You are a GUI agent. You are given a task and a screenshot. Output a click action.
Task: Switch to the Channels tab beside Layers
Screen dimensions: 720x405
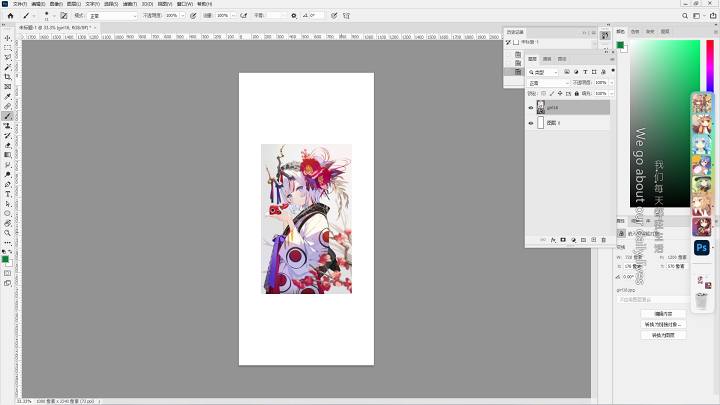pos(547,59)
